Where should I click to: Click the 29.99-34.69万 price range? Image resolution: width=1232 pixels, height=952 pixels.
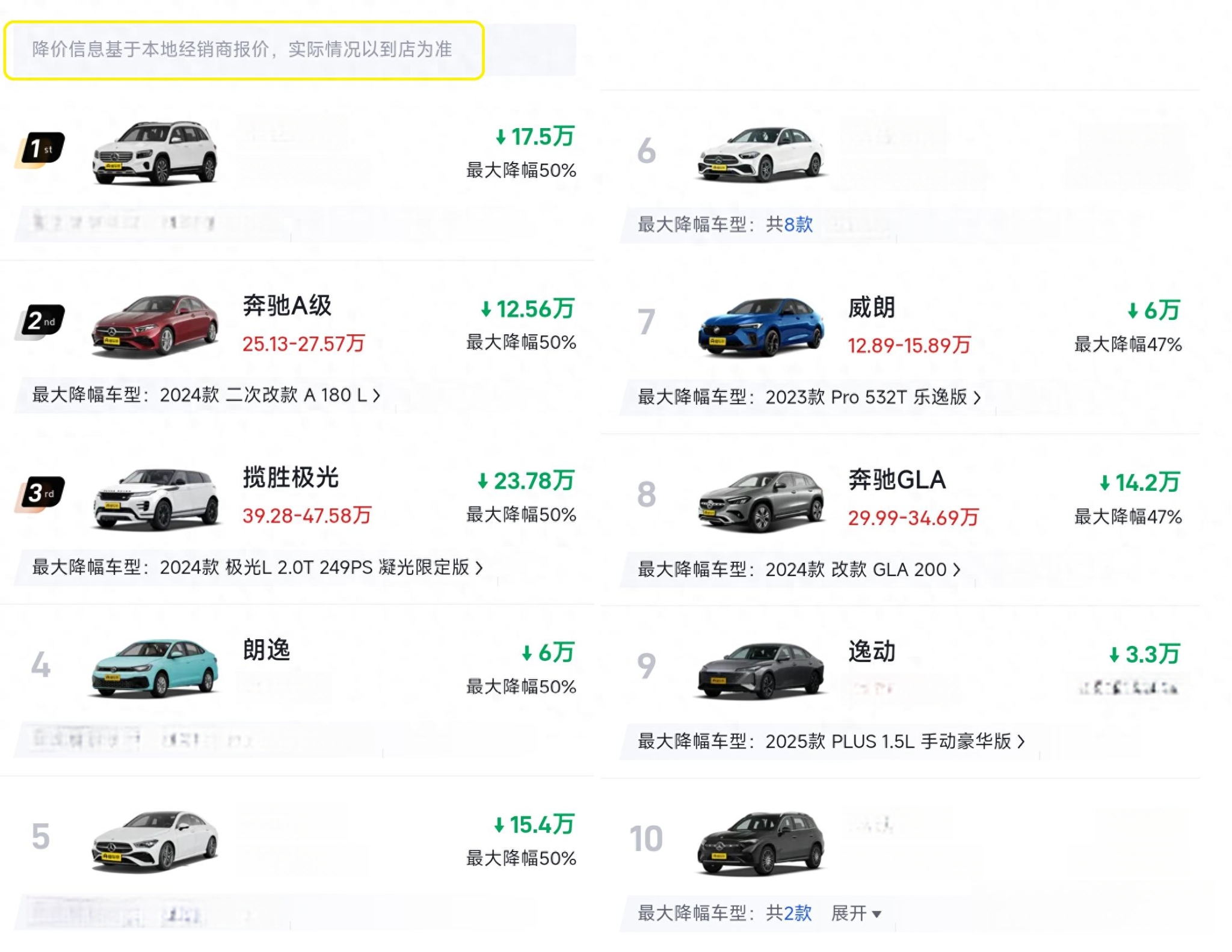[x=914, y=517]
